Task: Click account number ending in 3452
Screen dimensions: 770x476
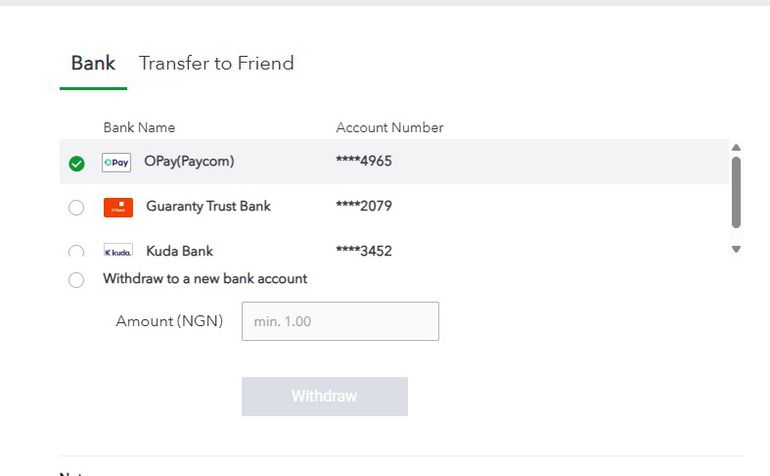Action: (364, 251)
